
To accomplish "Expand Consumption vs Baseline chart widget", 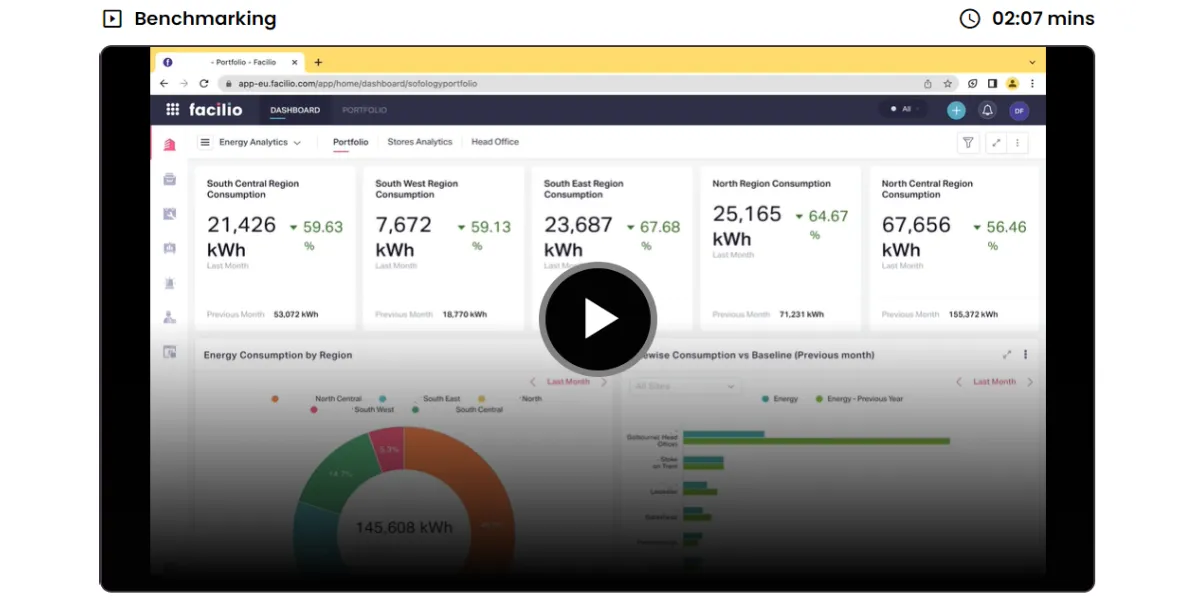I will 1007,354.
